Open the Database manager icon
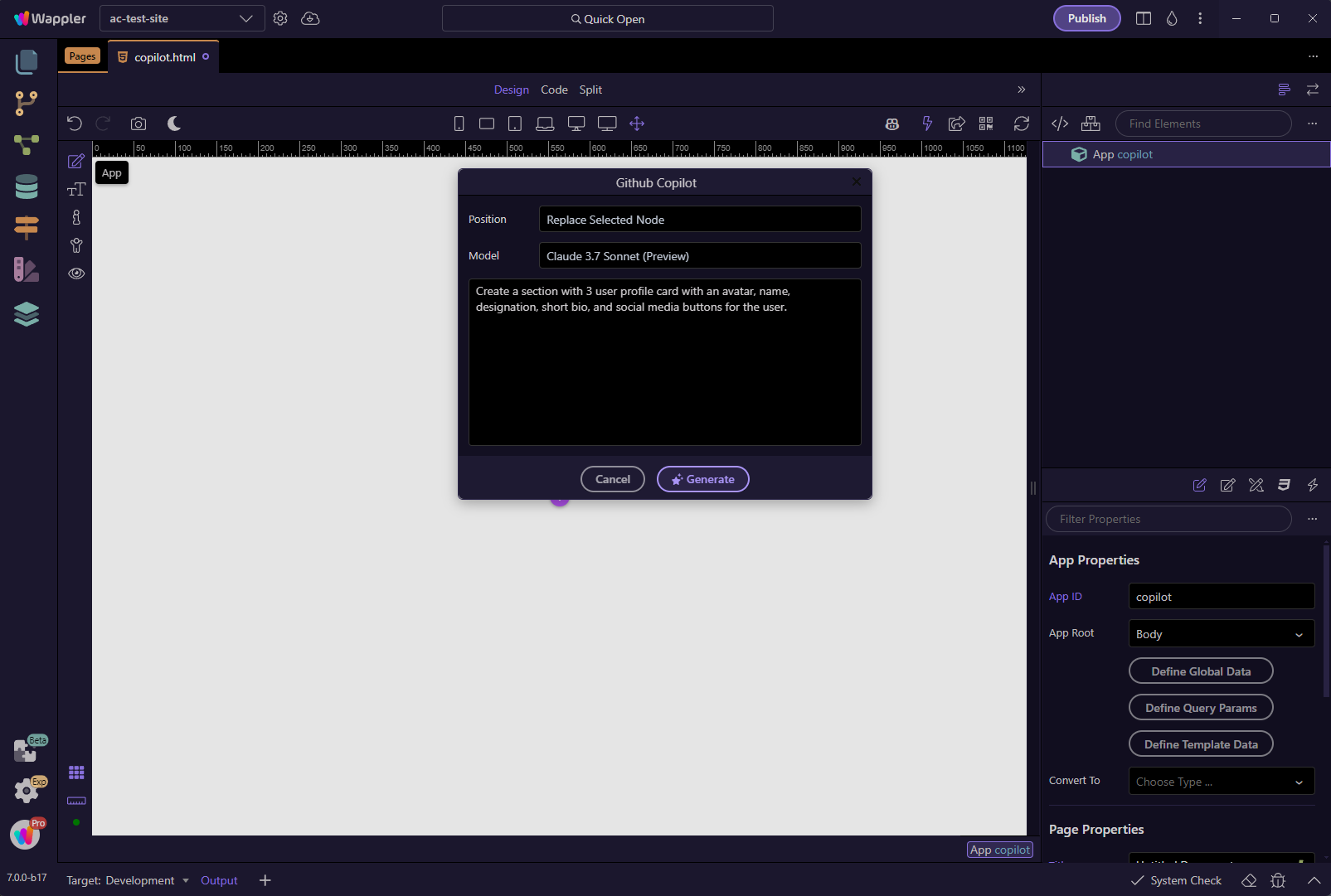This screenshot has height=896, width=1331. [27, 186]
